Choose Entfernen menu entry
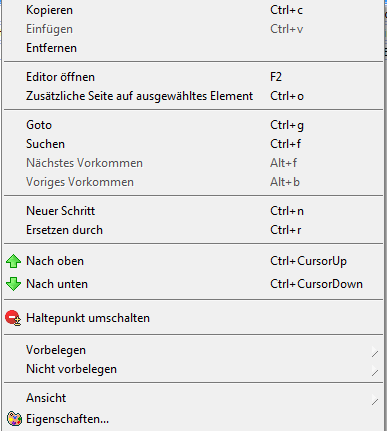Image resolution: width=387 pixels, height=431 pixels. (x=193, y=48)
